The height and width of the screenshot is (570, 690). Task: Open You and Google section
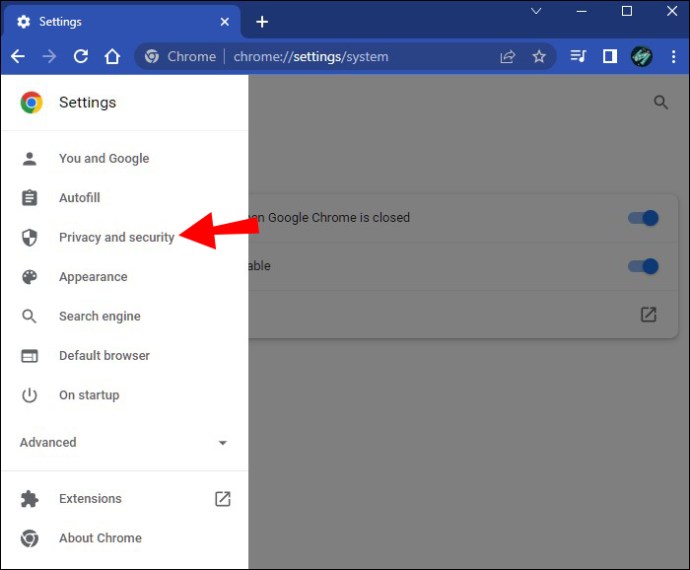pos(104,158)
